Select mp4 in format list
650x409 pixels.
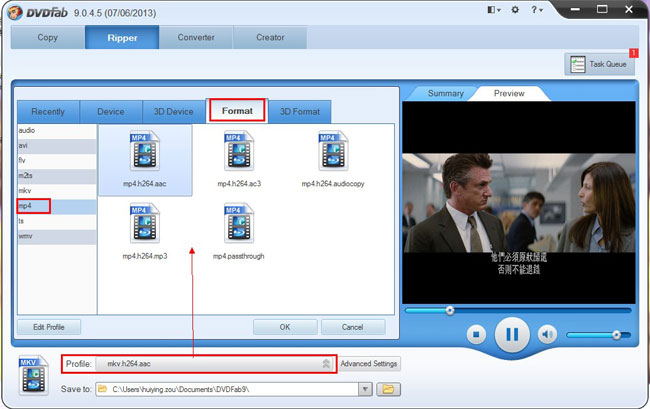pyautogui.click(x=57, y=206)
